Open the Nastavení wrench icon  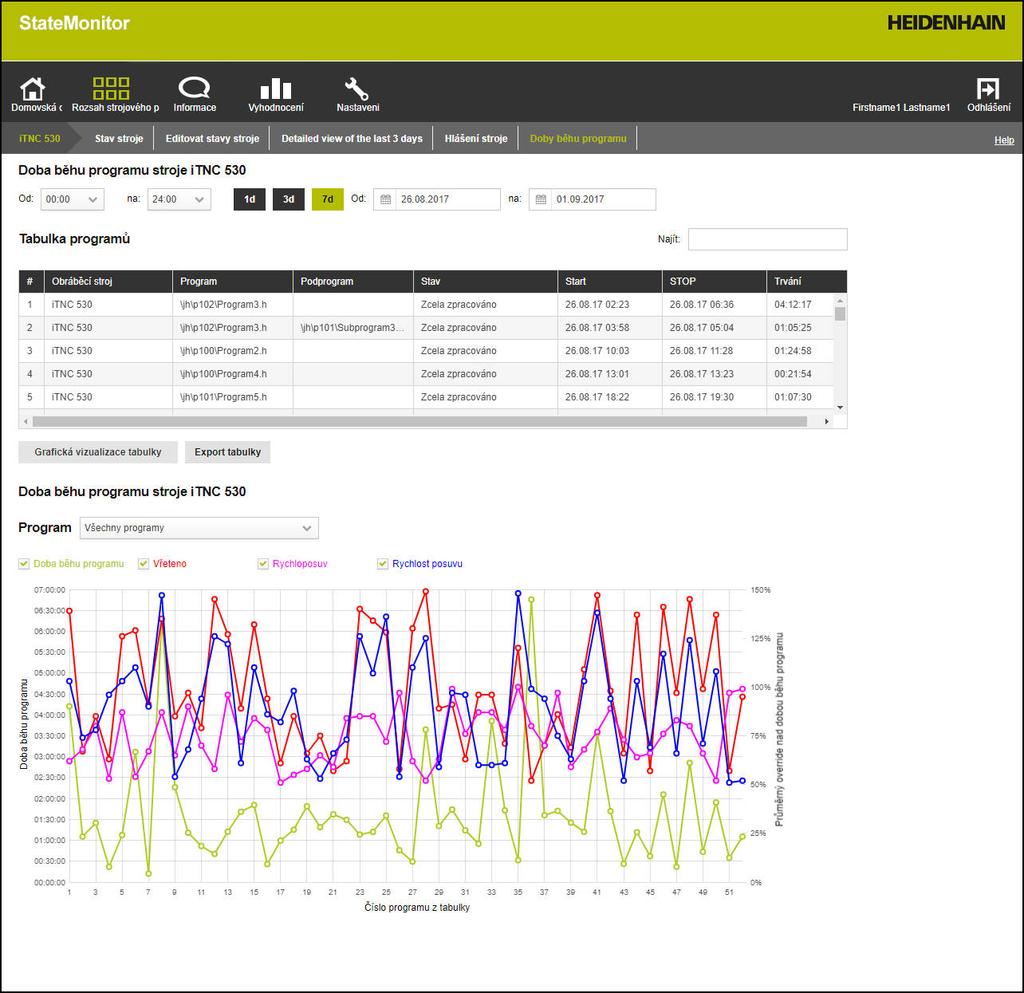(x=357, y=89)
